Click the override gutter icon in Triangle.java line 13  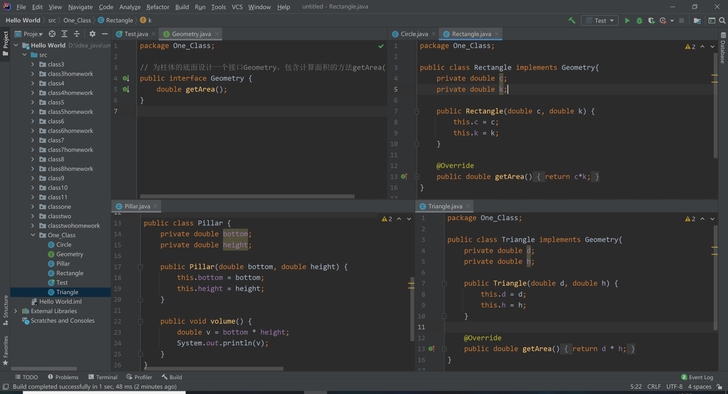pyautogui.click(x=431, y=349)
